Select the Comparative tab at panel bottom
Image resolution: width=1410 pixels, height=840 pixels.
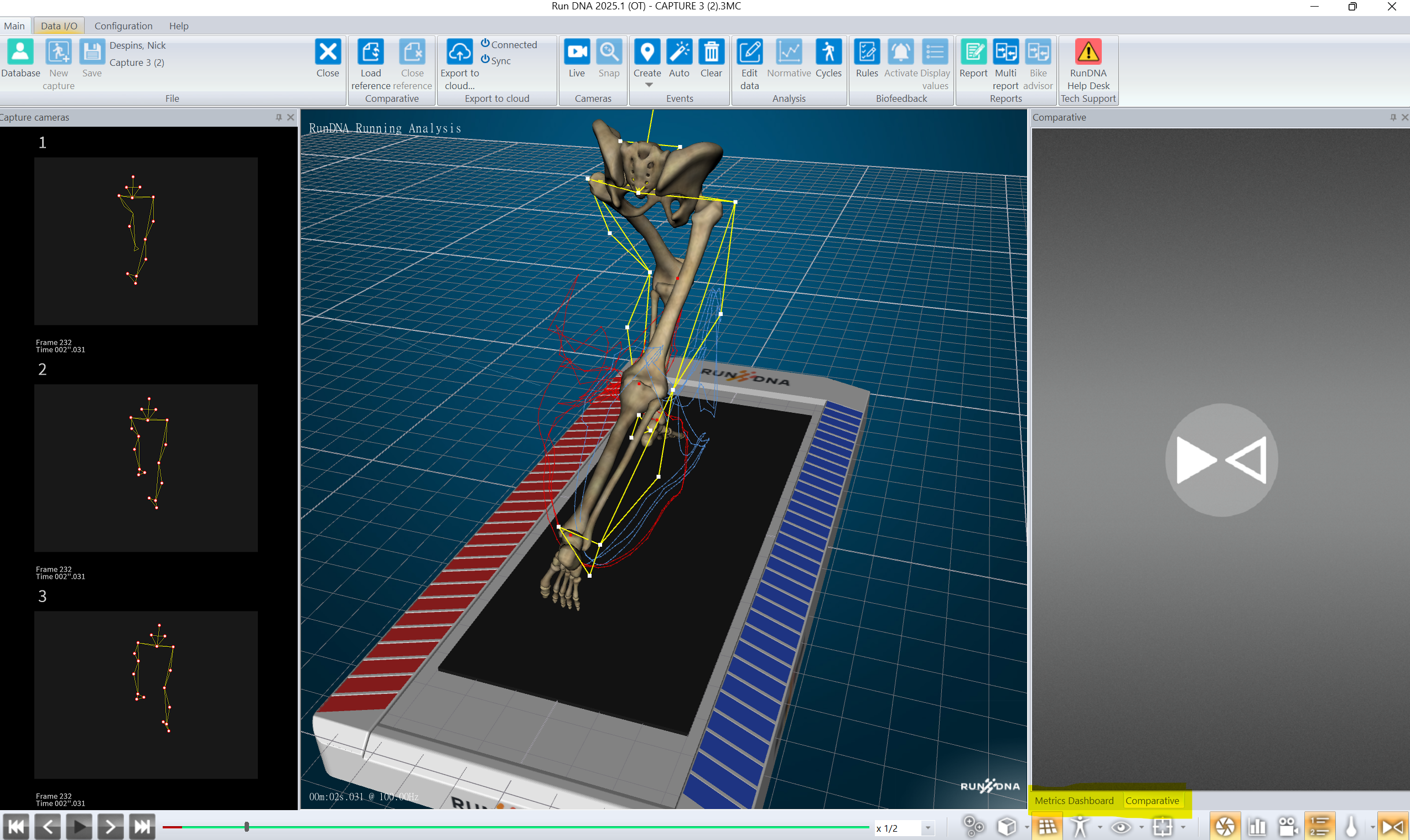point(1152,800)
